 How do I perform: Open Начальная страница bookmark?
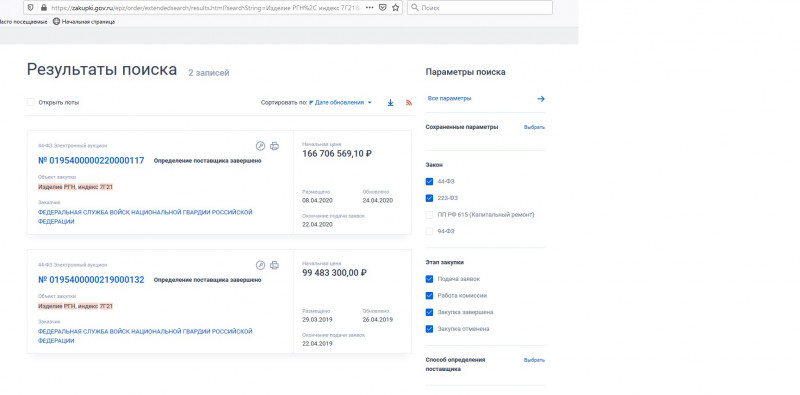tap(84, 22)
